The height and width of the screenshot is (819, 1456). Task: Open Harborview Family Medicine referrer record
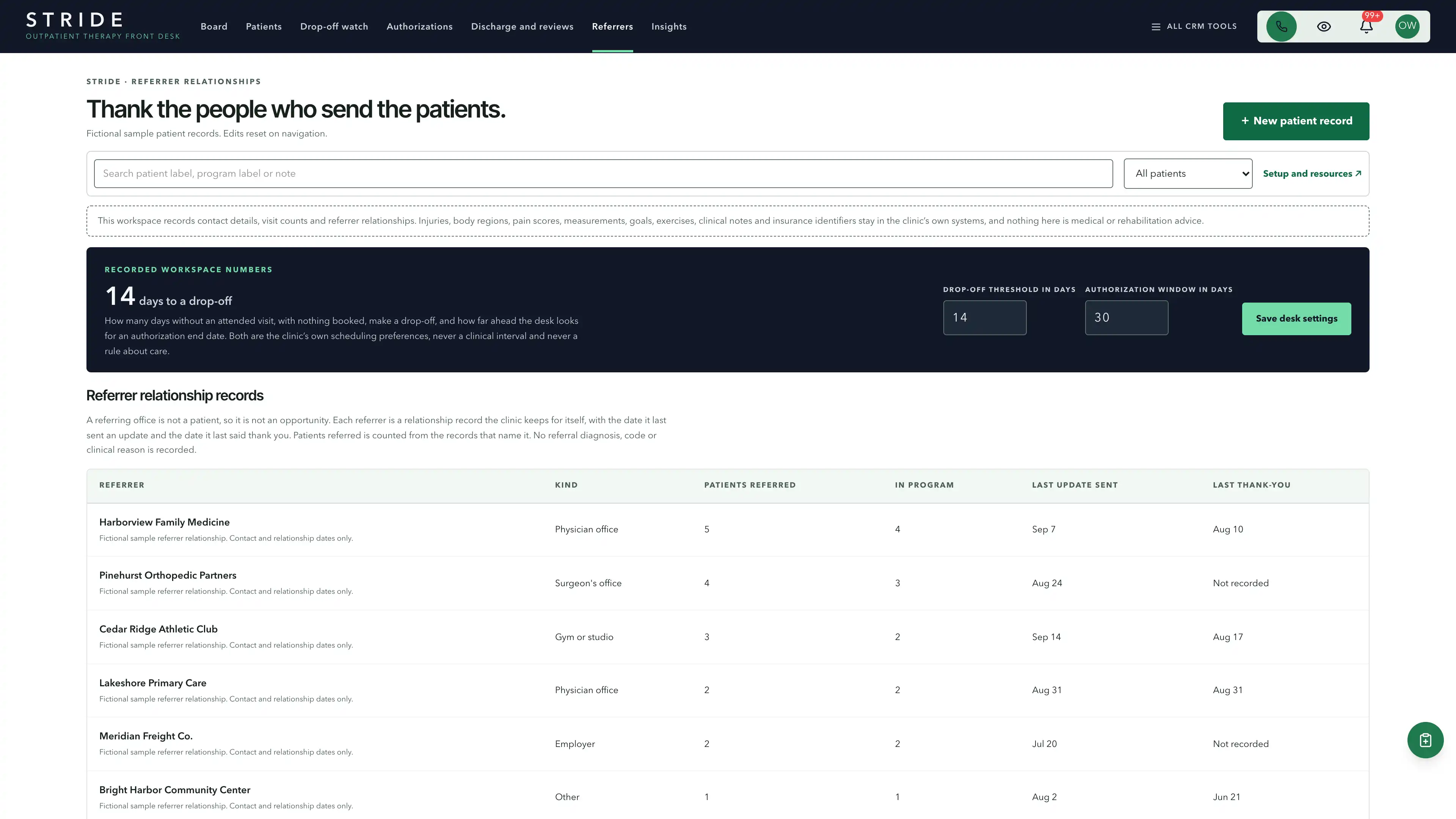point(165,522)
